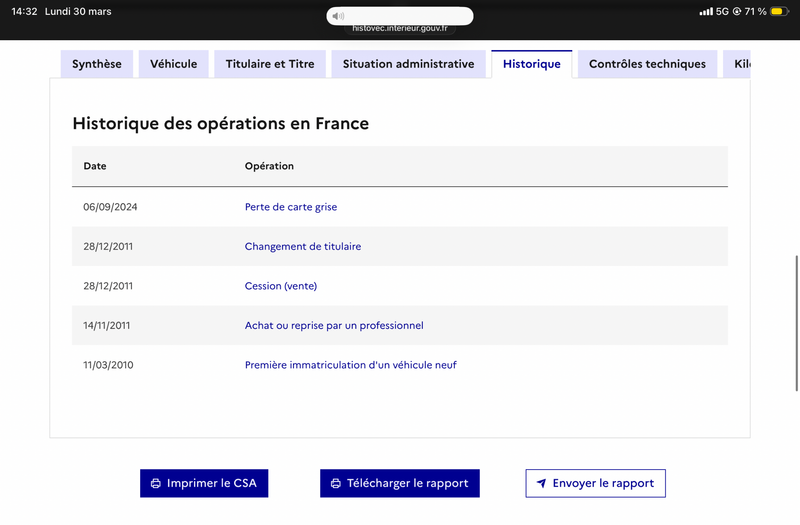800x525 pixels.
Task: Click Achat ou reprise par un professionnel
Action: [x=334, y=325]
